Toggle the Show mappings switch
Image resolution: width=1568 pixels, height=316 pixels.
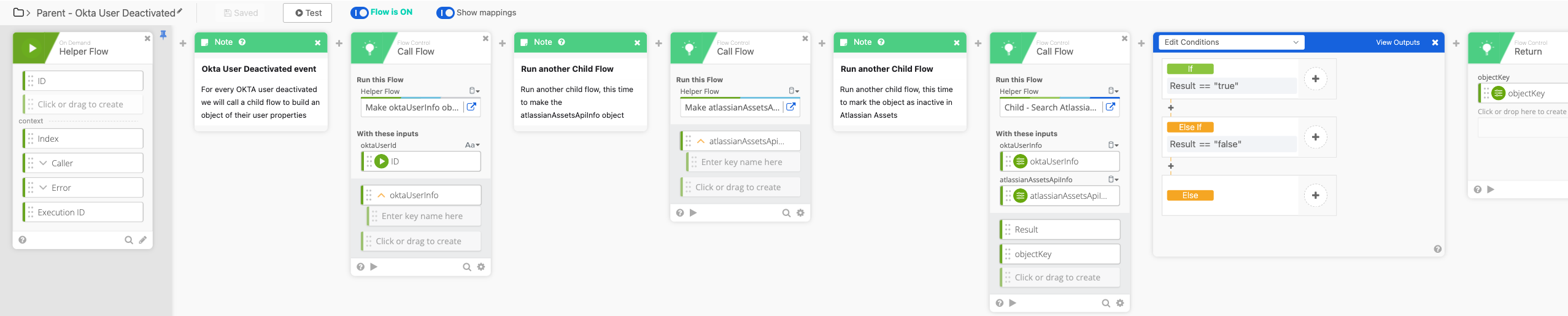(x=445, y=13)
